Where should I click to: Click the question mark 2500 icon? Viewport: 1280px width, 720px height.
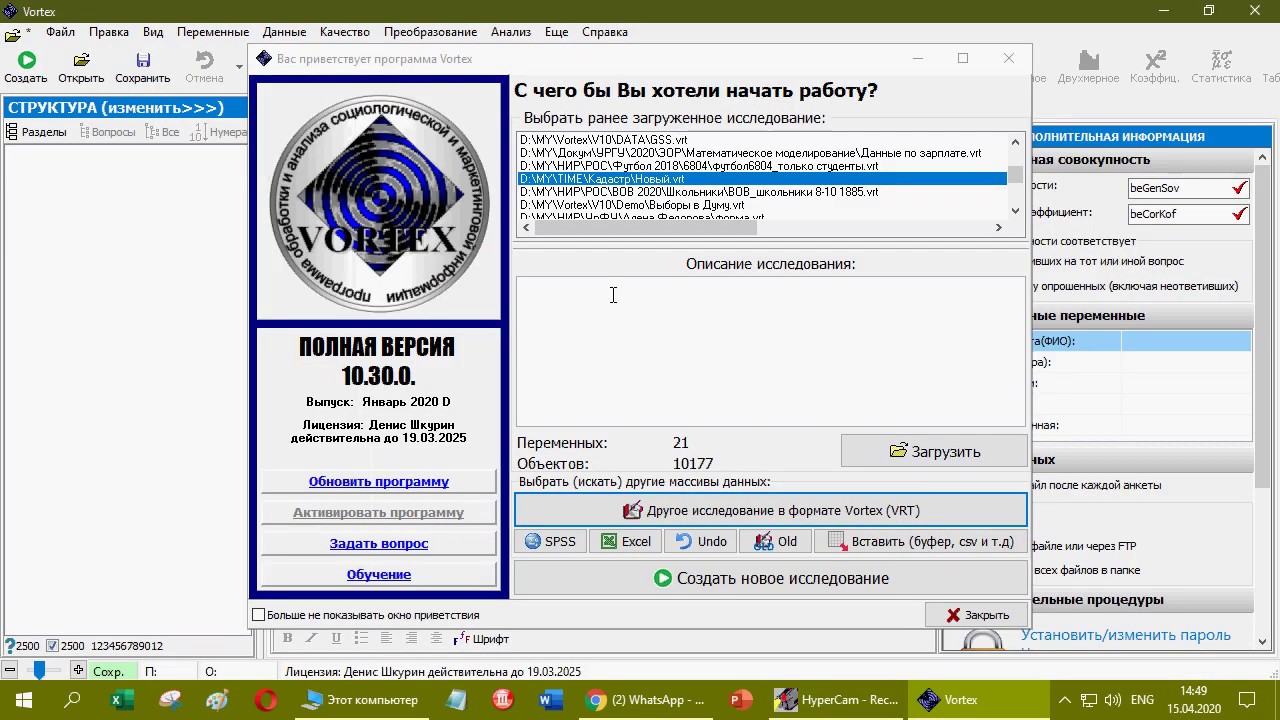click(x=10, y=646)
